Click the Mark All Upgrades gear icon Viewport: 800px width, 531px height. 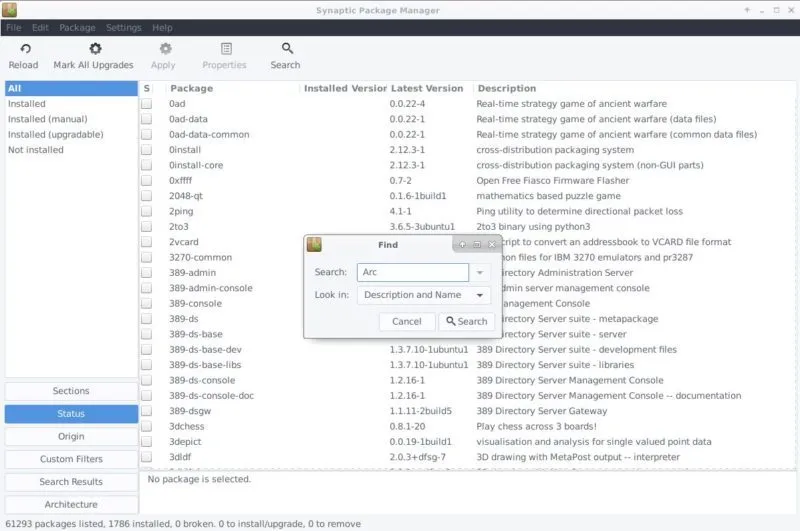[x=94, y=49]
